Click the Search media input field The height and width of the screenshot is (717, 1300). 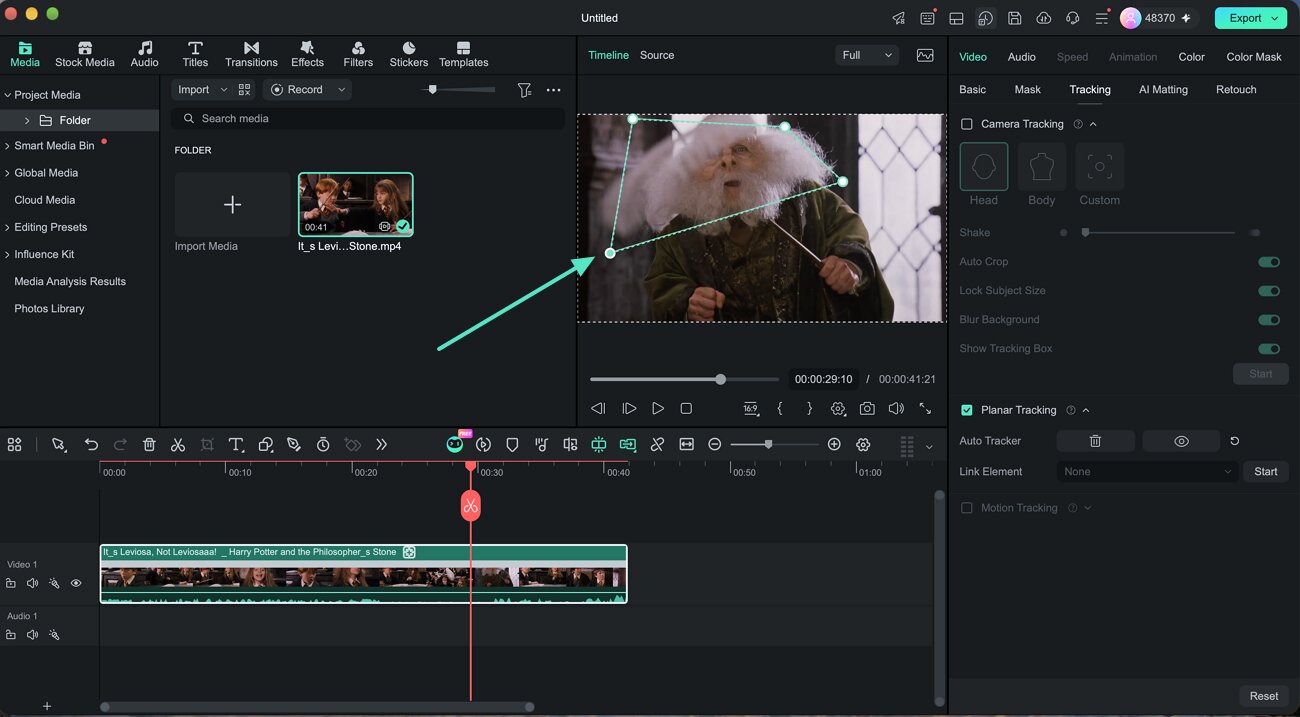[368, 119]
